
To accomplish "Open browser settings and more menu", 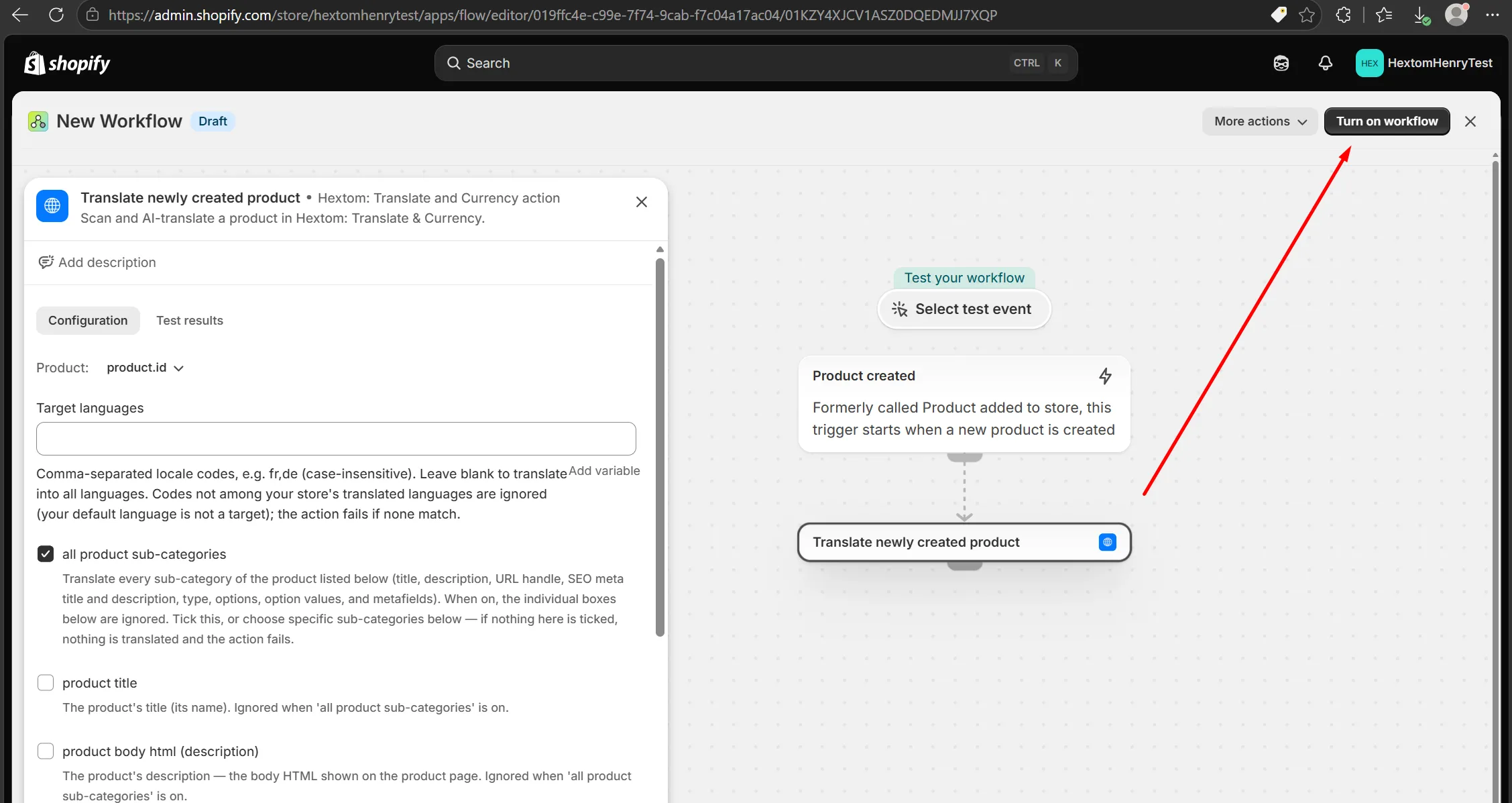I will (1493, 15).
